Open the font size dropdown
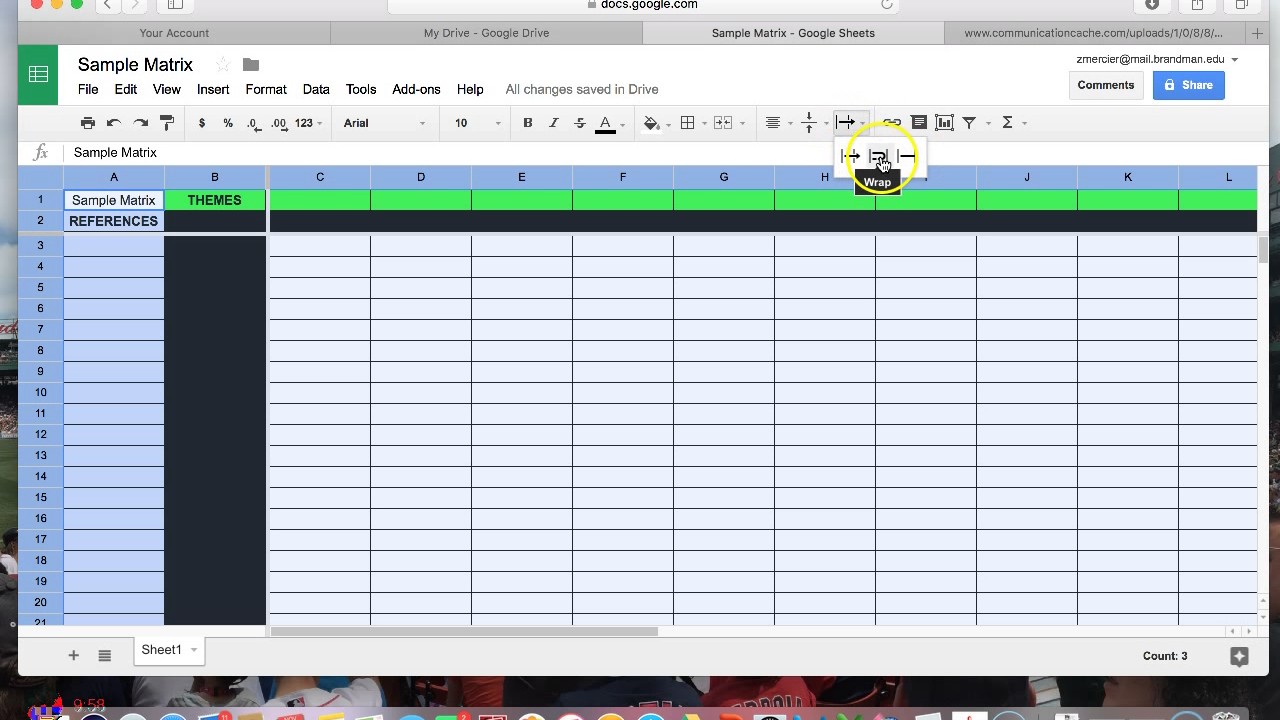 478,123
